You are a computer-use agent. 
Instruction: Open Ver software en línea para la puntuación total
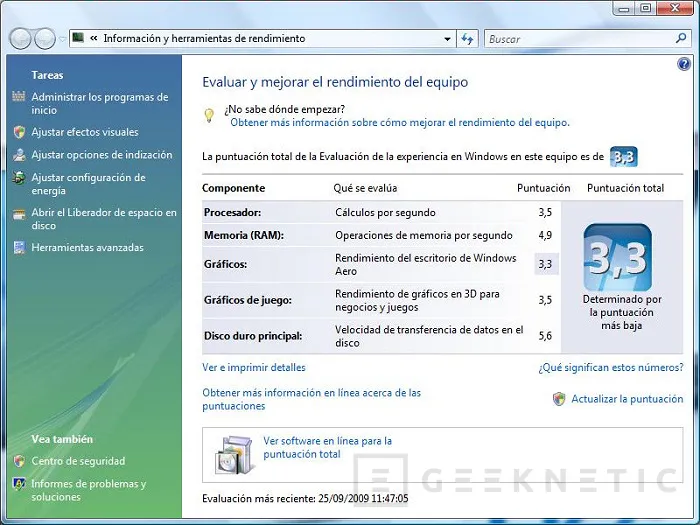(328, 447)
